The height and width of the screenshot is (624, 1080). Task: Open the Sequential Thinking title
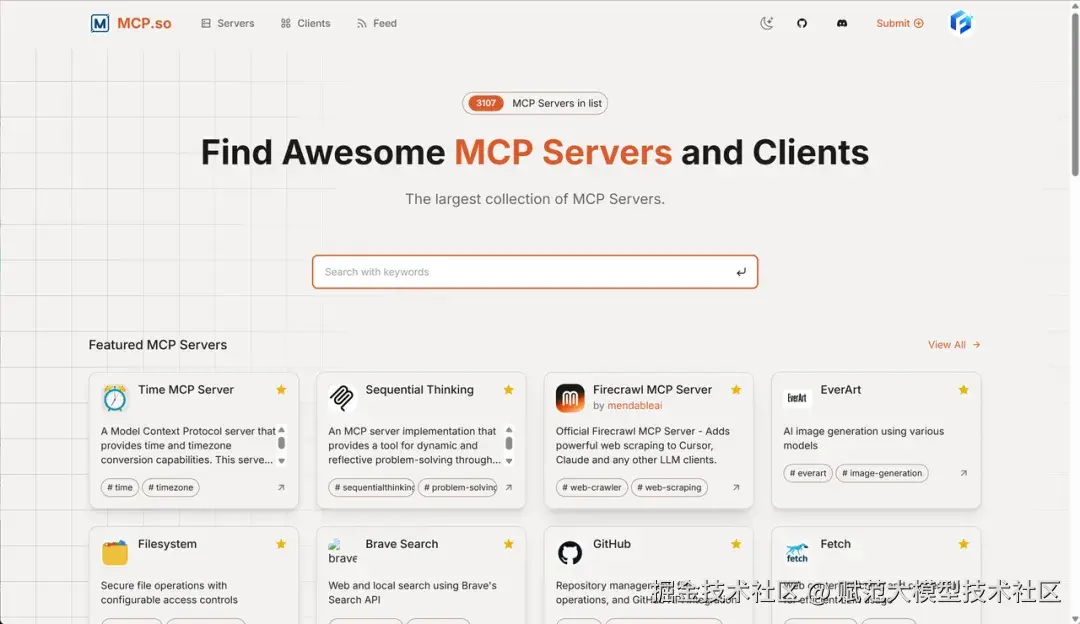point(419,390)
